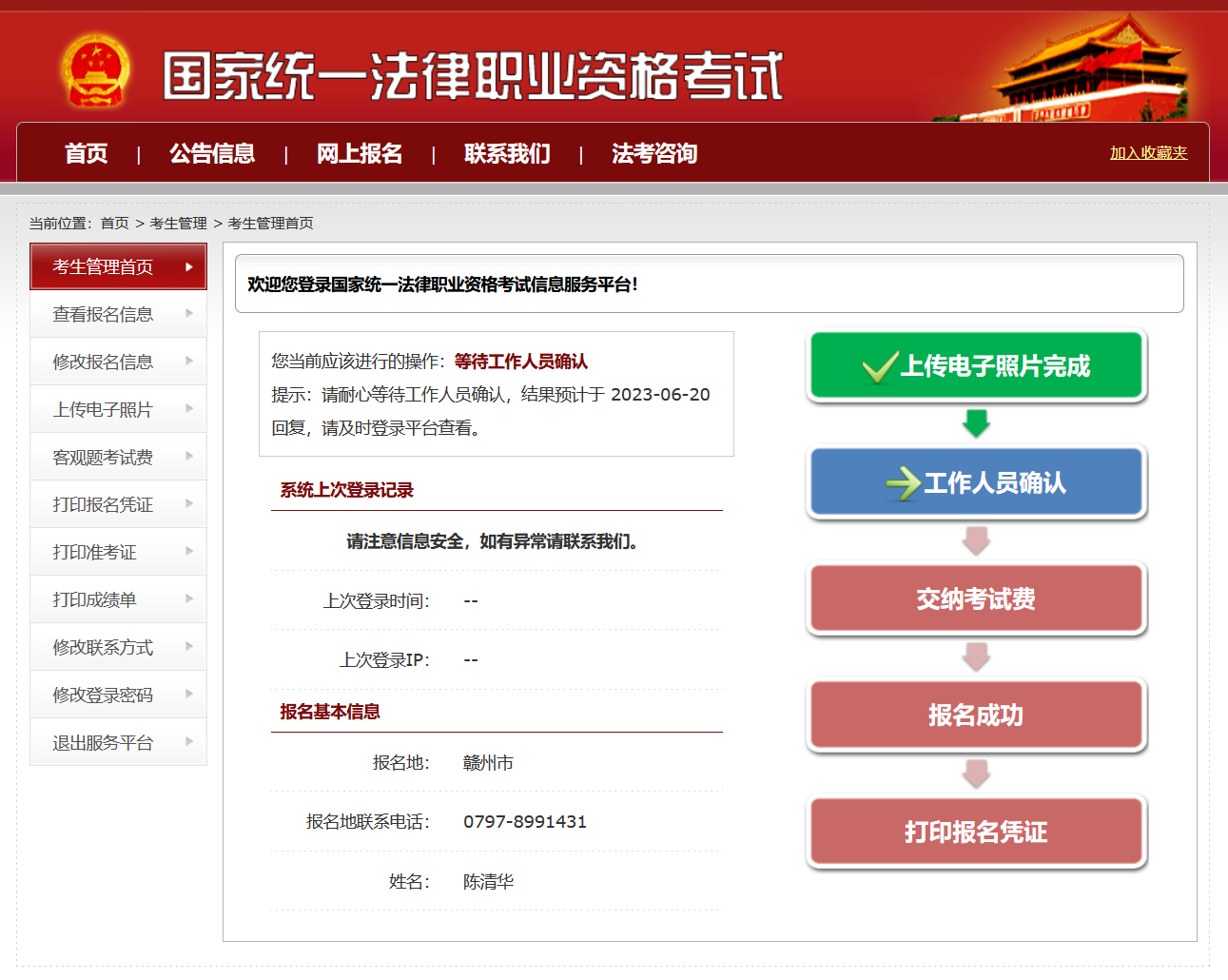1228x980 pixels.
Task: Expand 上传电子照片 using its right arrow
Action: click(x=189, y=409)
